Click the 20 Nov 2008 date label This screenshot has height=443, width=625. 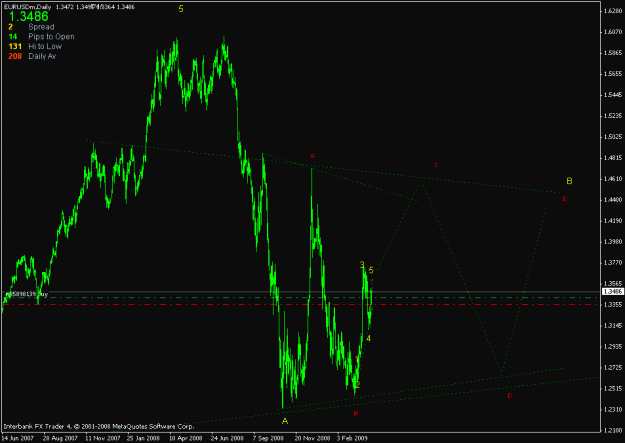coord(312,438)
